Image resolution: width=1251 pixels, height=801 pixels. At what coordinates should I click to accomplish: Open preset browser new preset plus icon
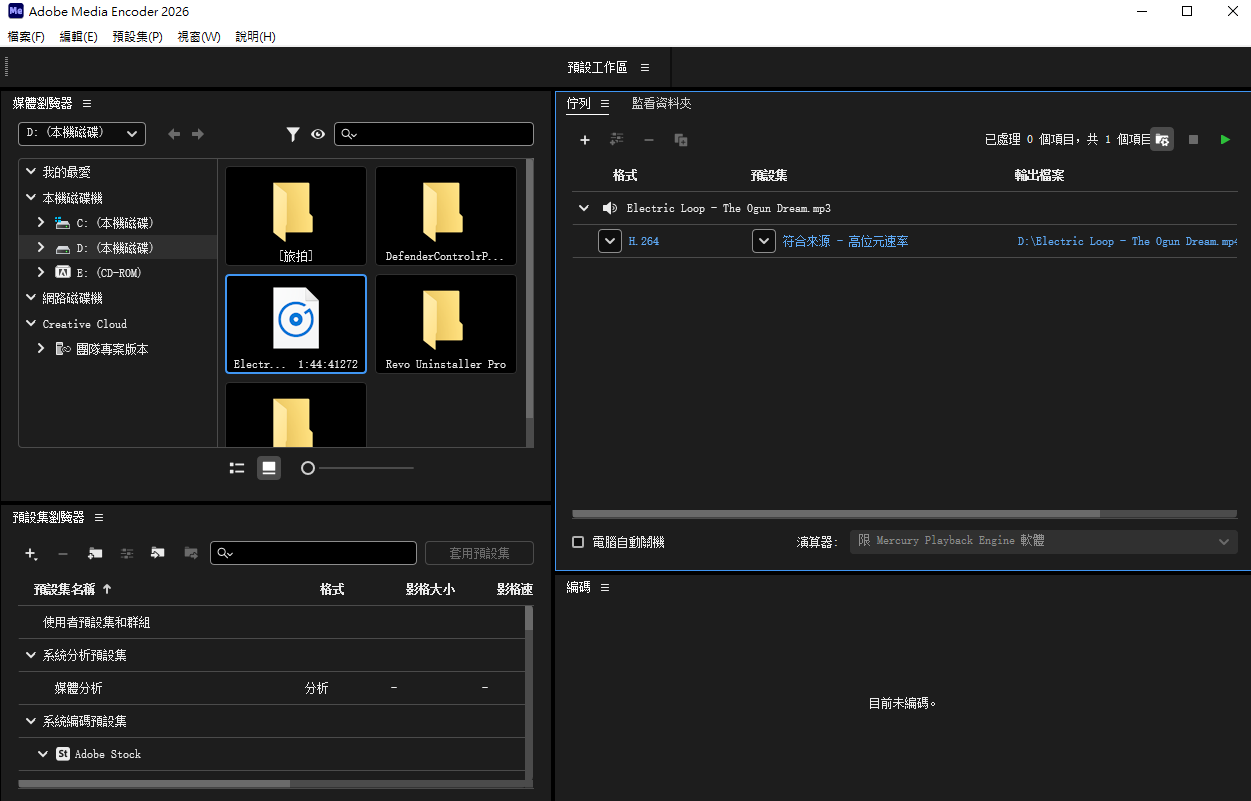click(31, 553)
